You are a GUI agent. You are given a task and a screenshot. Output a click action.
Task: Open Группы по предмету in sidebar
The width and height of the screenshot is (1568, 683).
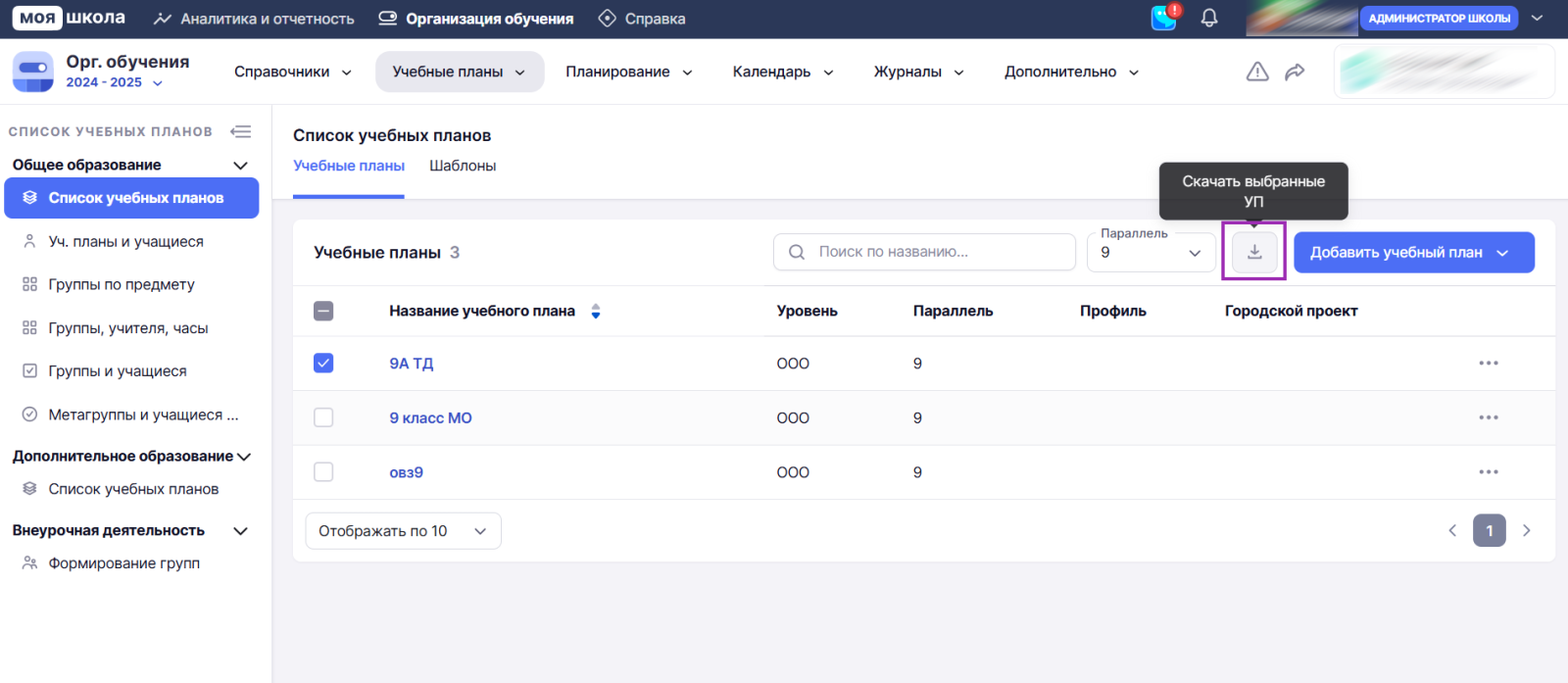[x=122, y=284]
